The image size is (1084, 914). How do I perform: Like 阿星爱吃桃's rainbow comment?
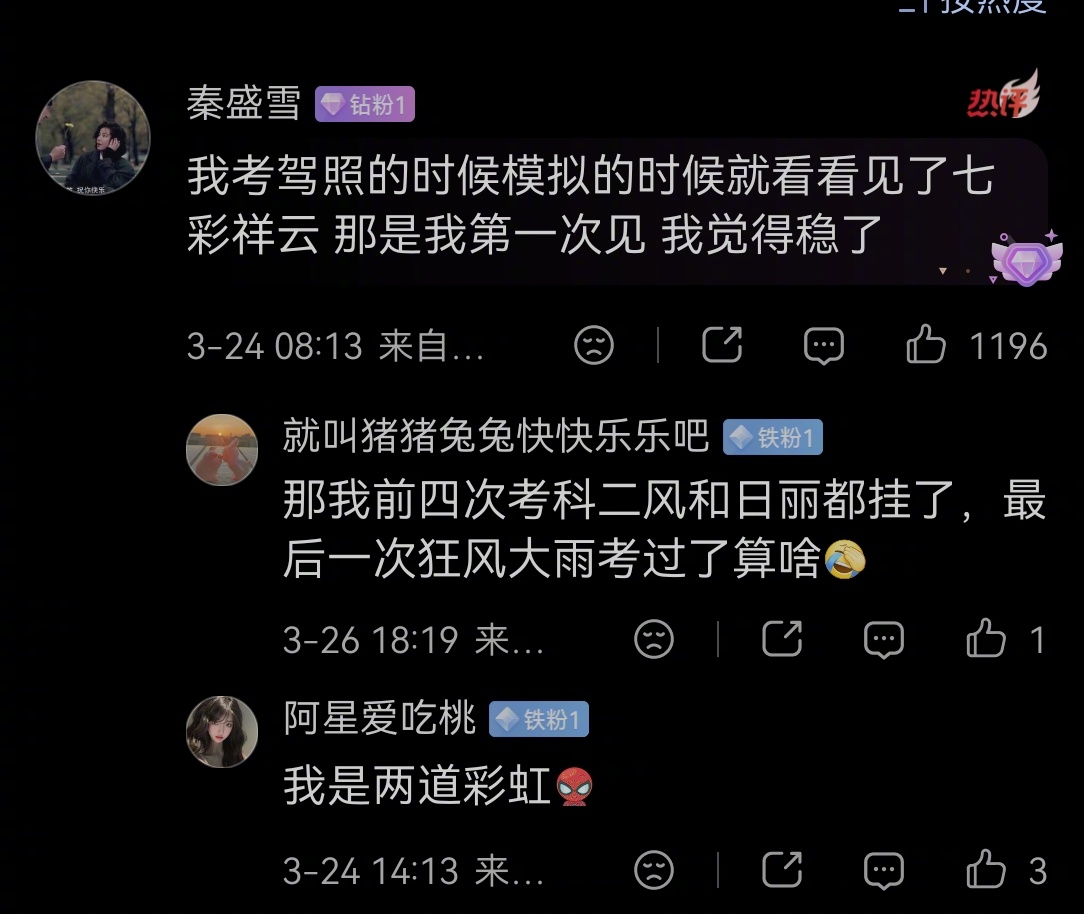[x=985, y=869]
